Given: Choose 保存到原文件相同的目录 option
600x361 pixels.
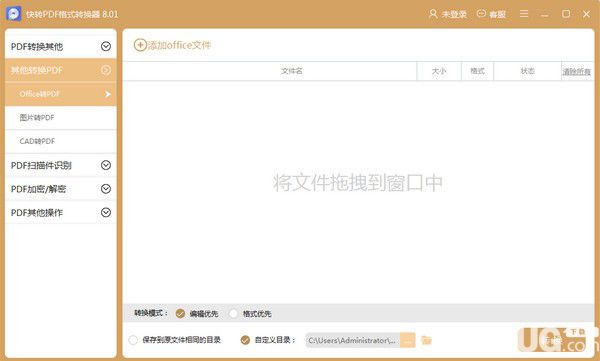Looking at the screenshot, I should click(x=133, y=340).
